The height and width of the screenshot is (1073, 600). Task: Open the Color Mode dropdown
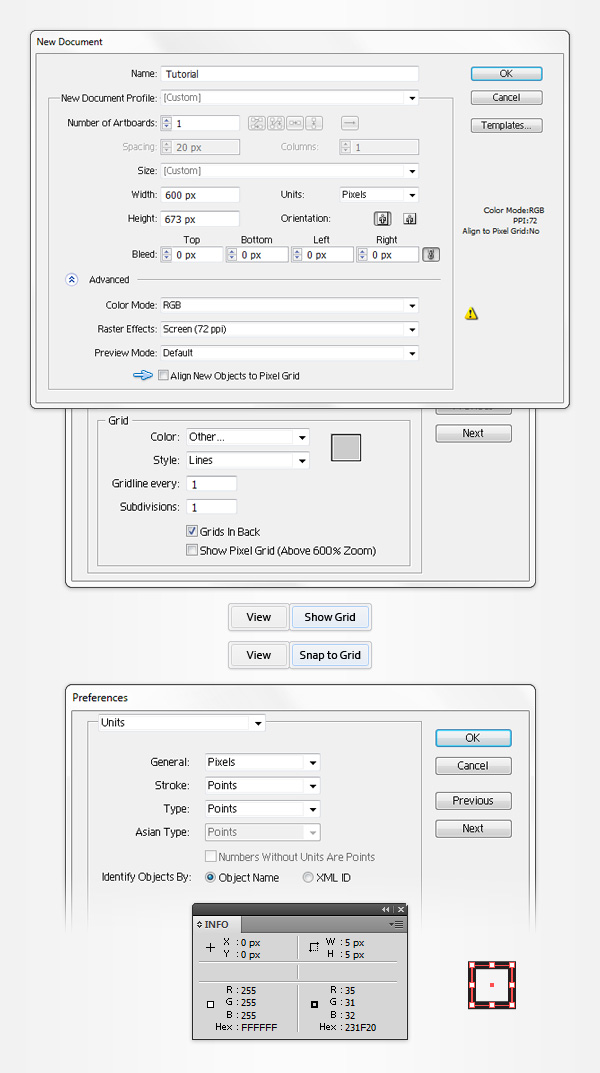(x=411, y=306)
